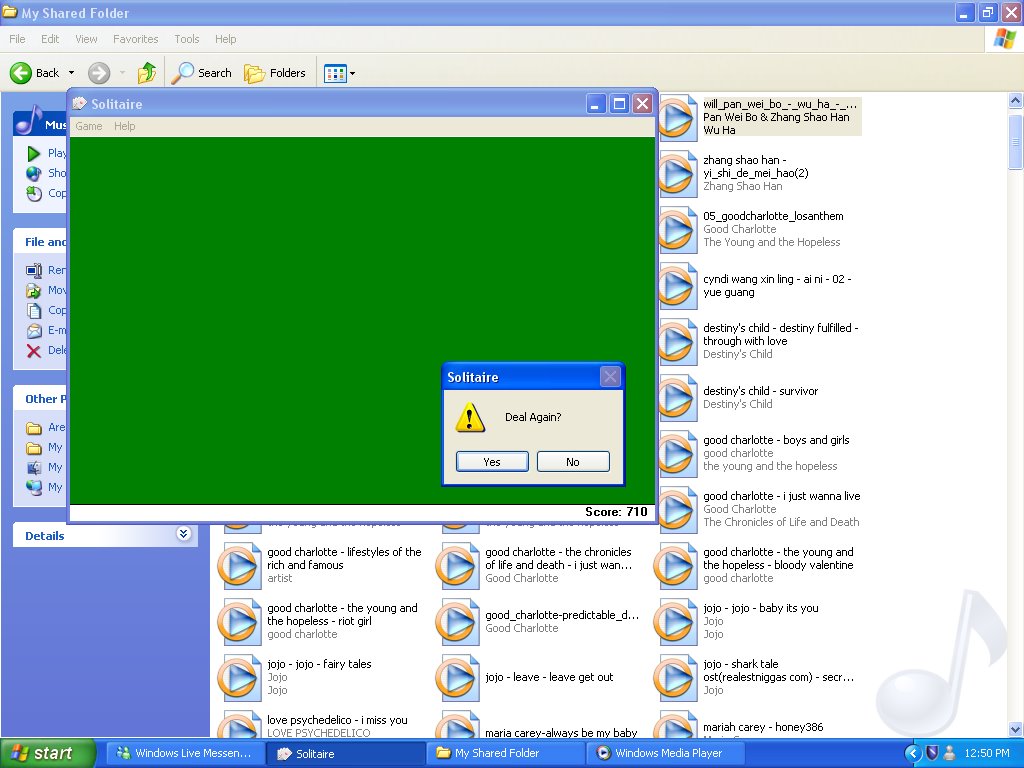Viewport: 1024px width, 768px height.
Task: Click file name 'good charlotte - the chronicles of life and death'
Action: (x=558, y=558)
